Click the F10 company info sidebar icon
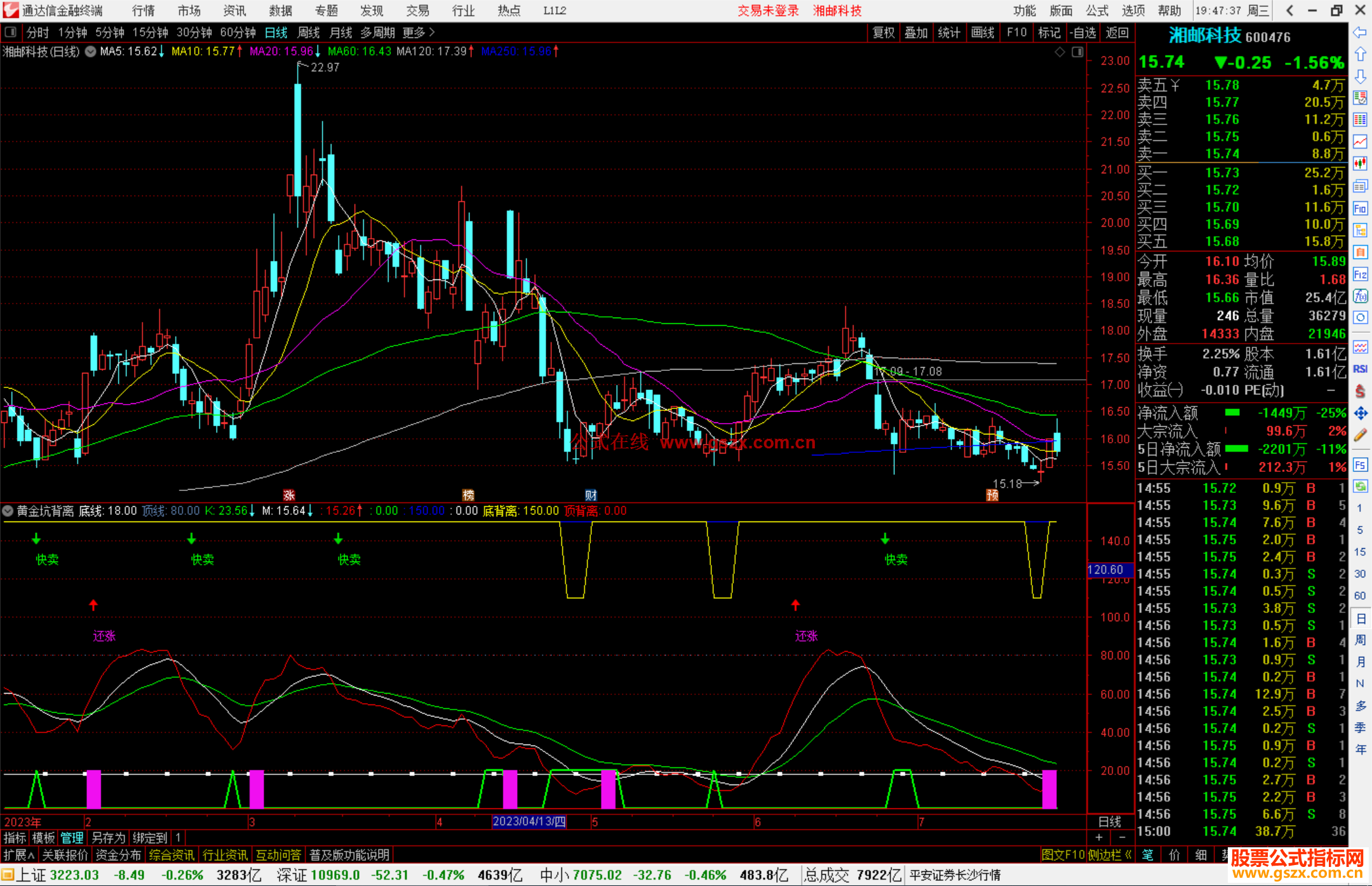The height and width of the screenshot is (886, 1372). 1360,208
